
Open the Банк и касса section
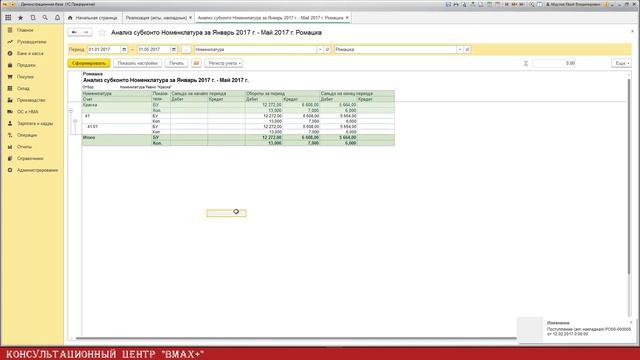click(30, 53)
